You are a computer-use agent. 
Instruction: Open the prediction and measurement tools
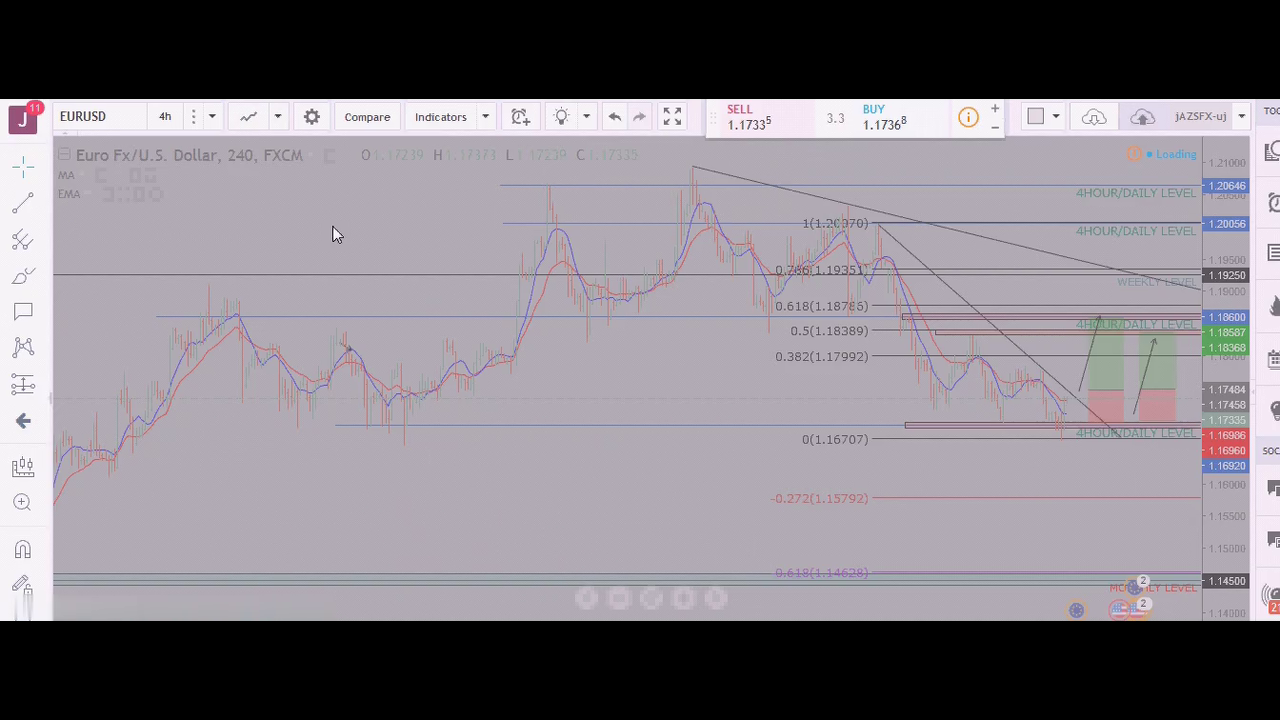tap(23, 384)
